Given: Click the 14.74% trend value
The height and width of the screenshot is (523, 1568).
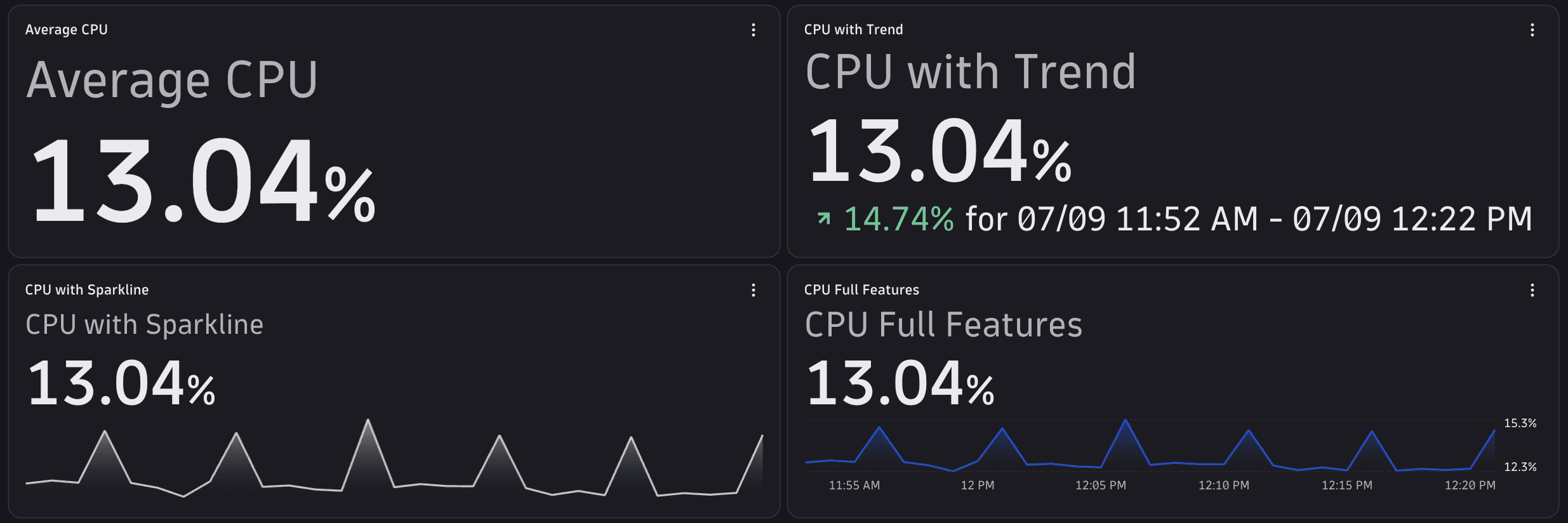Looking at the screenshot, I should pyautogui.click(x=898, y=219).
